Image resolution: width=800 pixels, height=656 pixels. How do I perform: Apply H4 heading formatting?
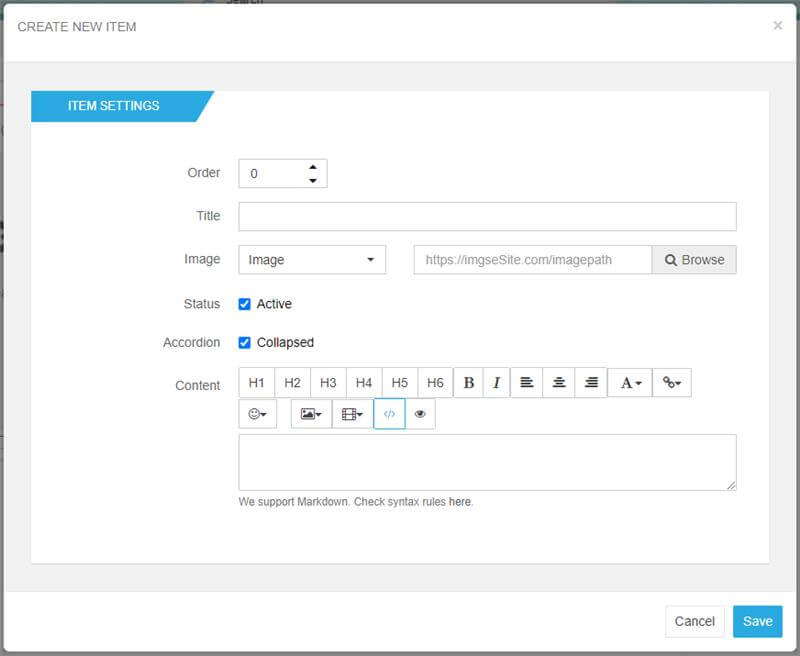pyautogui.click(x=364, y=383)
